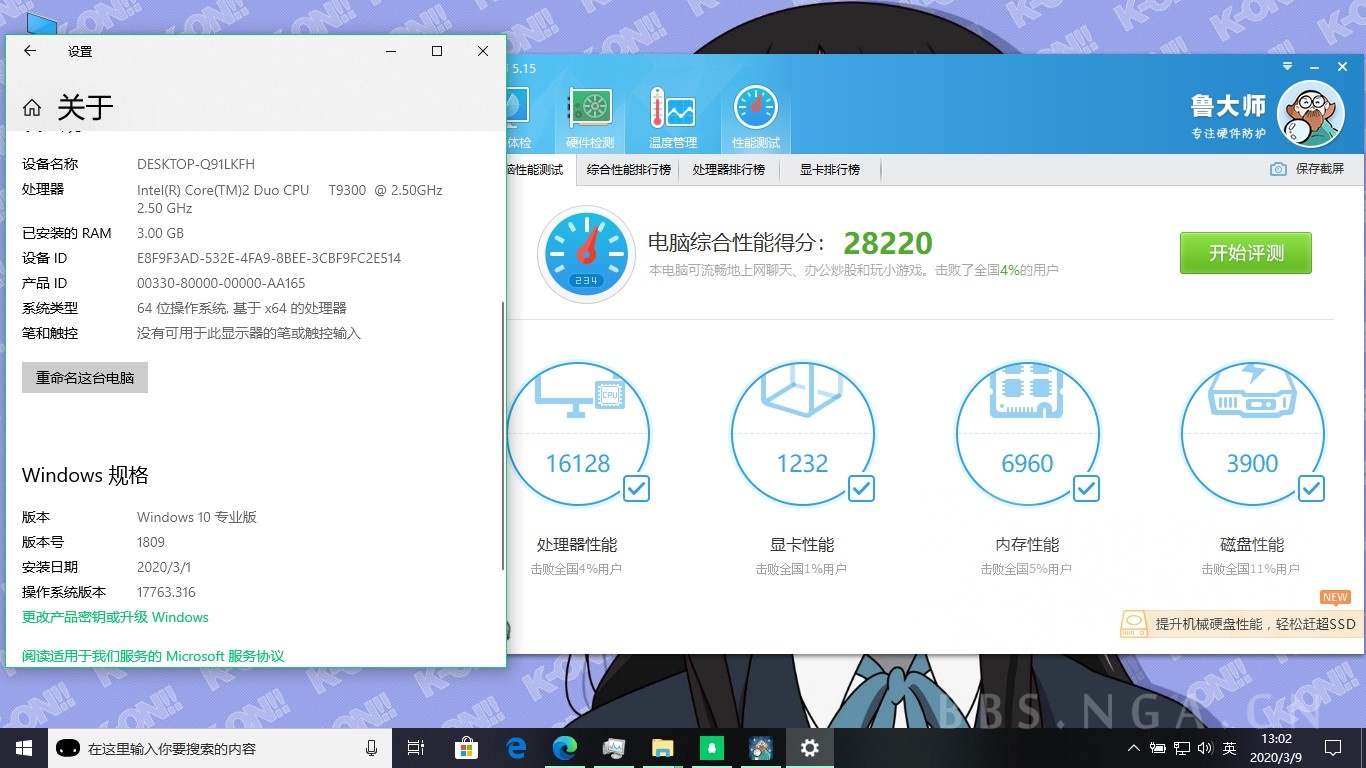
Task: Toggle the checkmark on 磁盘性能 score
Action: click(1311, 489)
